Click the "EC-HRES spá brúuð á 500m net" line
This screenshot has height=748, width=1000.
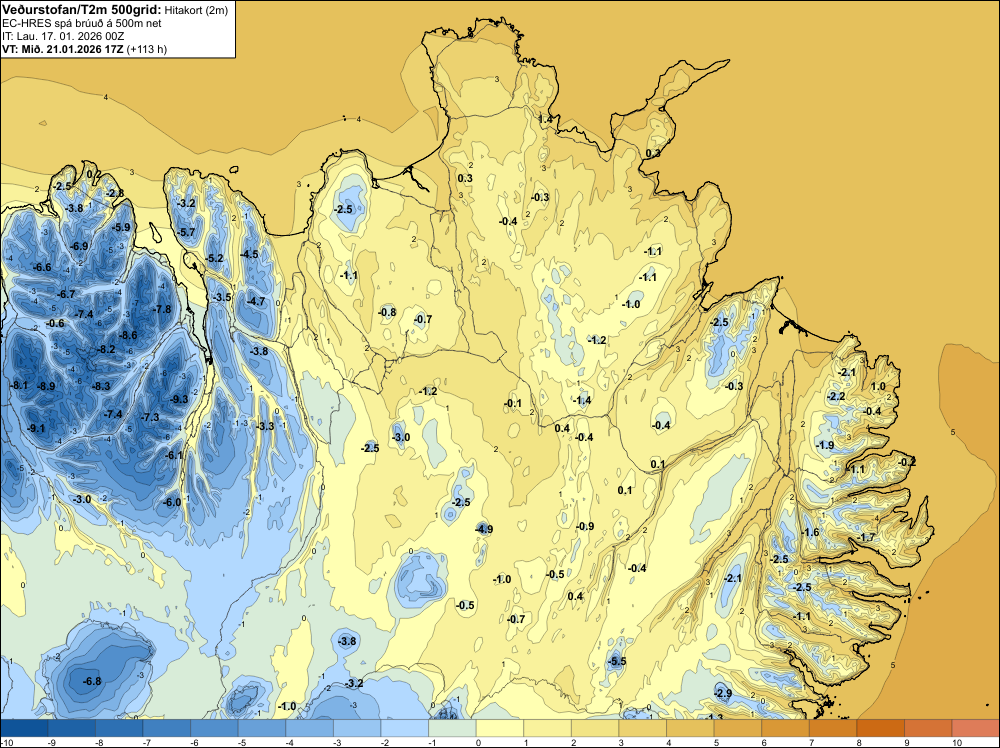[82, 24]
